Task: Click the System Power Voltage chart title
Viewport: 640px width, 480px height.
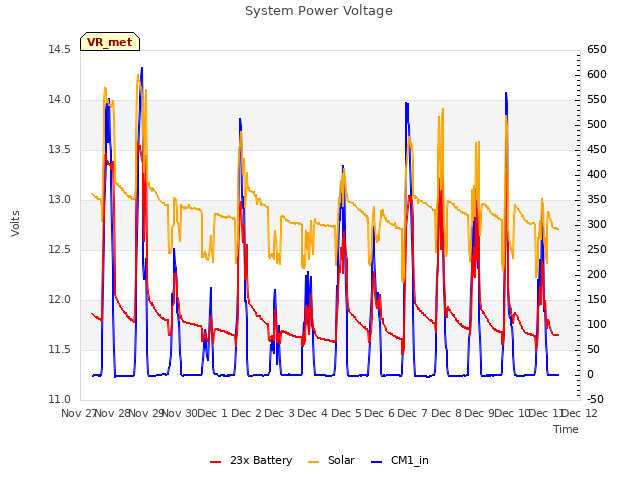Action: 319,11
